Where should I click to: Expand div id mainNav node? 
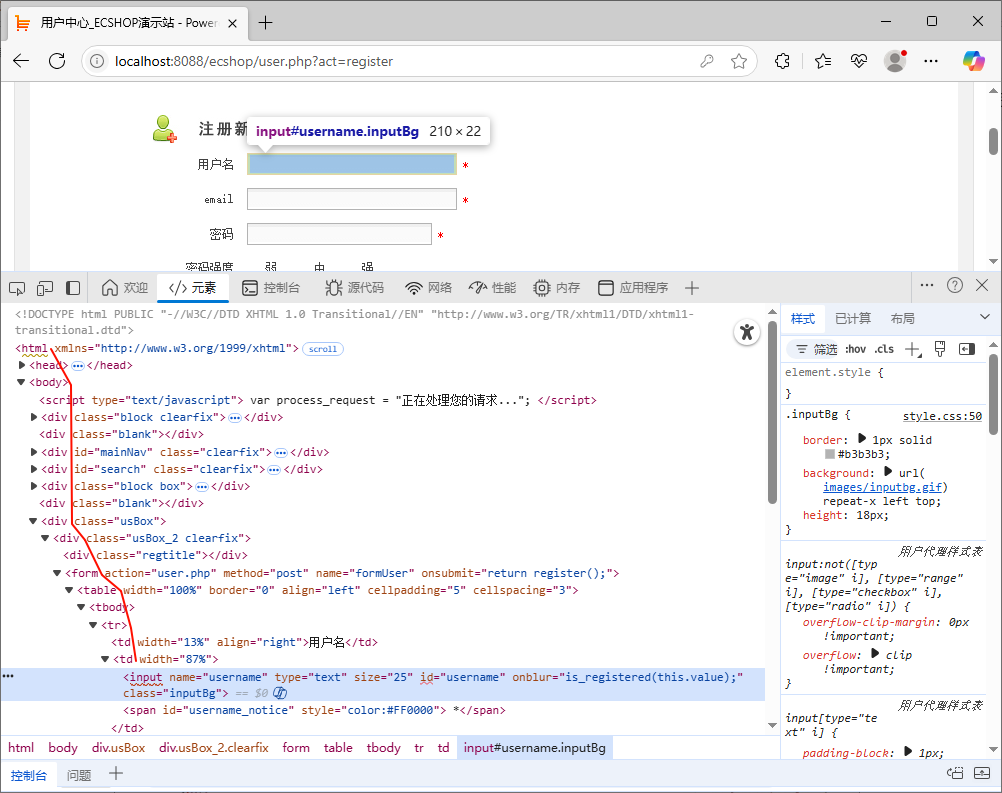tap(34, 452)
